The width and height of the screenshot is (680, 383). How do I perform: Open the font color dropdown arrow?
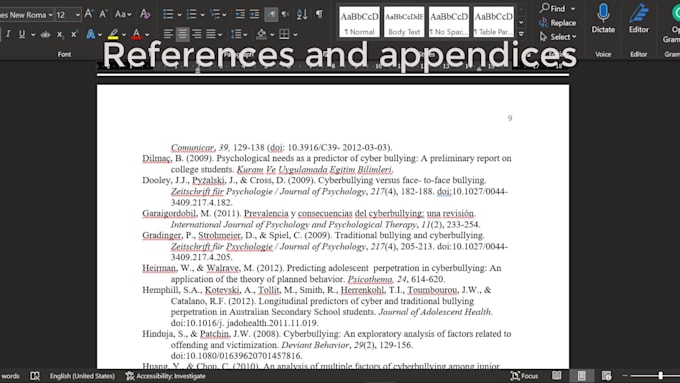(147, 35)
